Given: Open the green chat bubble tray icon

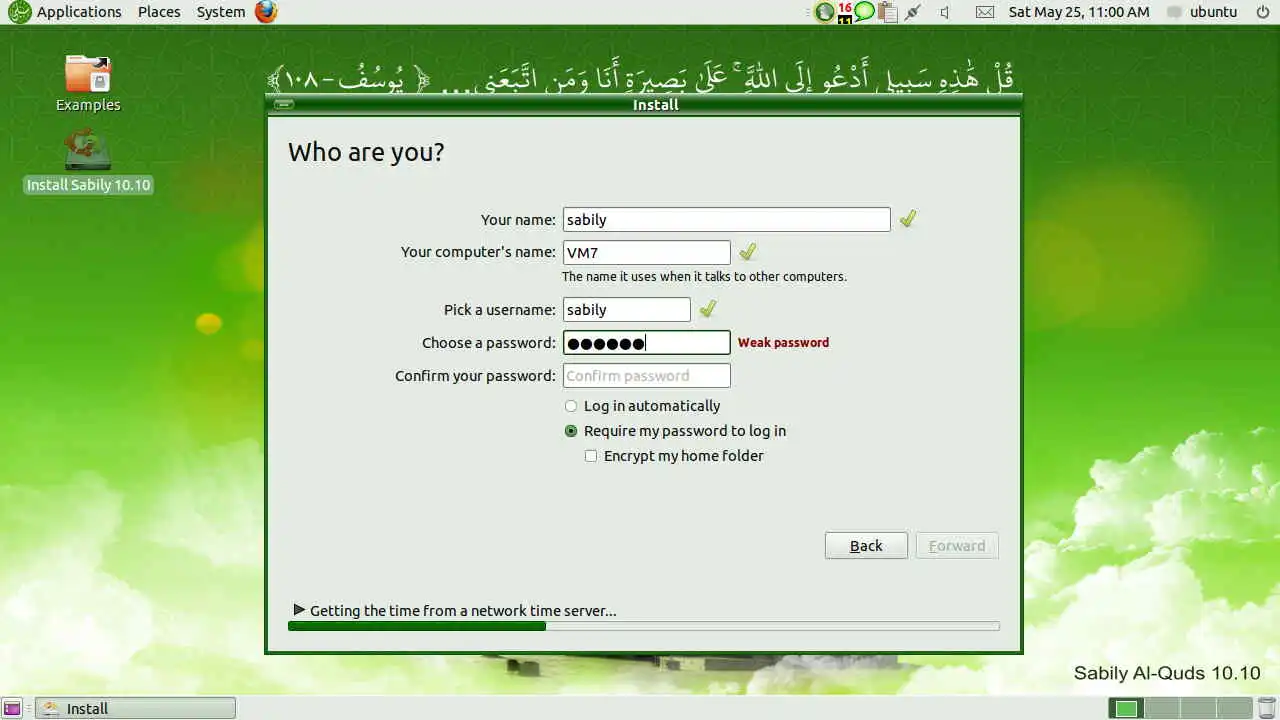Looking at the screenshot, I should 865,12.
